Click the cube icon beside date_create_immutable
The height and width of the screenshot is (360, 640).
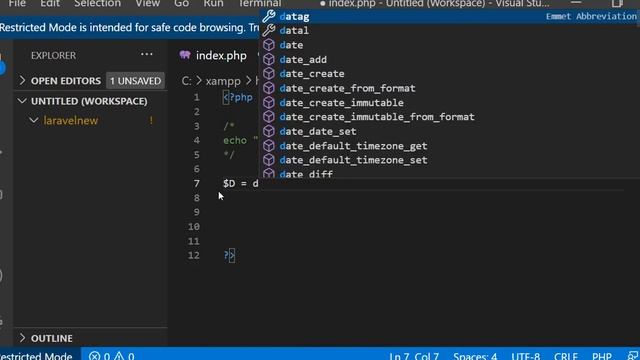269,102
